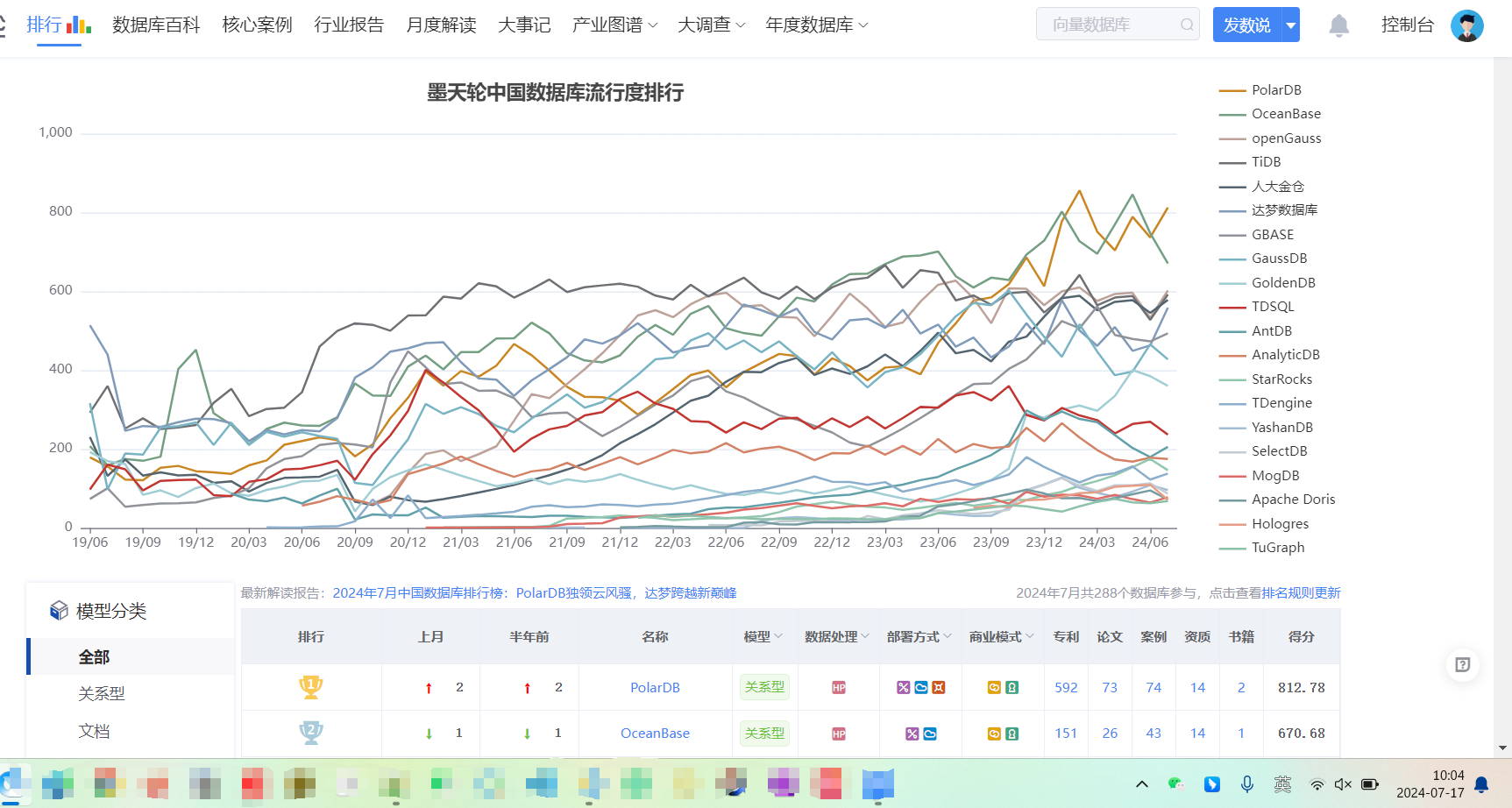Click the silver trophy rank icon
Viewport: 1512px width, 808px height.
click(x=310, y=733)
